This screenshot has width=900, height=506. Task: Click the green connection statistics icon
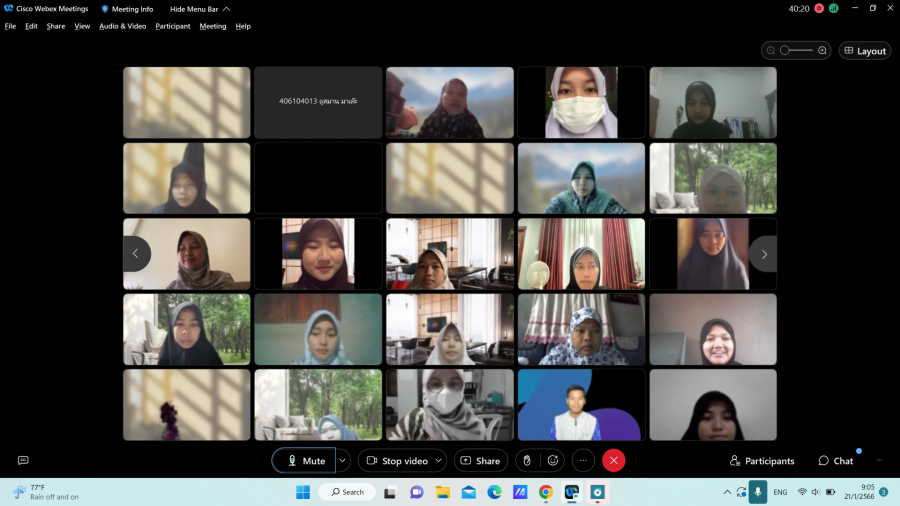click(x=833, y=8)
